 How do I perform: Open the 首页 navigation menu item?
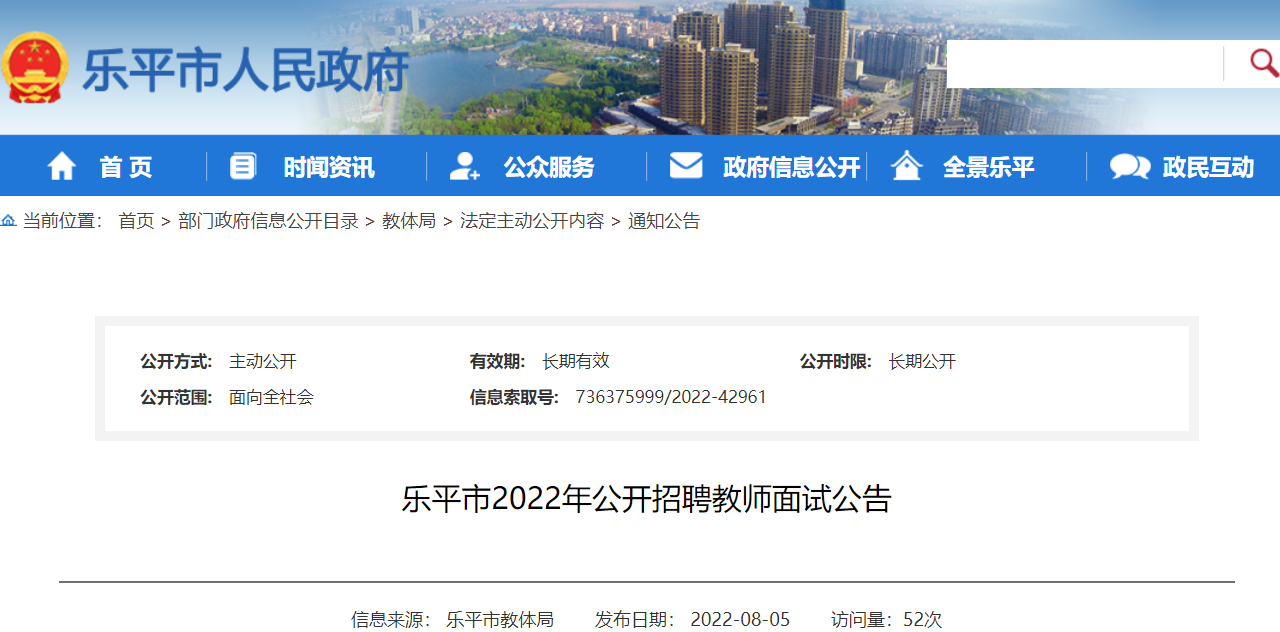click(126, 167)
